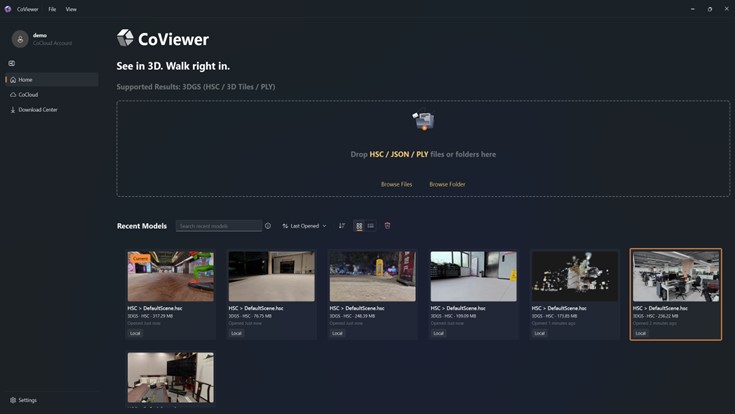The height and width of the screenshot is (414, 735).
Task: Click the file drop illustration icon
Action: 423,120
